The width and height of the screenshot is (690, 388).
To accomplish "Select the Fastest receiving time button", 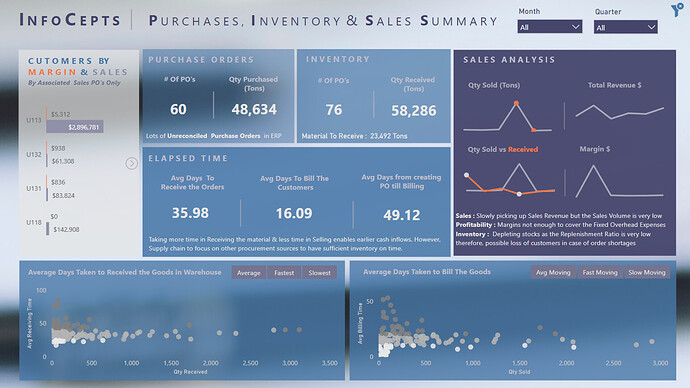I will [284, 273].
